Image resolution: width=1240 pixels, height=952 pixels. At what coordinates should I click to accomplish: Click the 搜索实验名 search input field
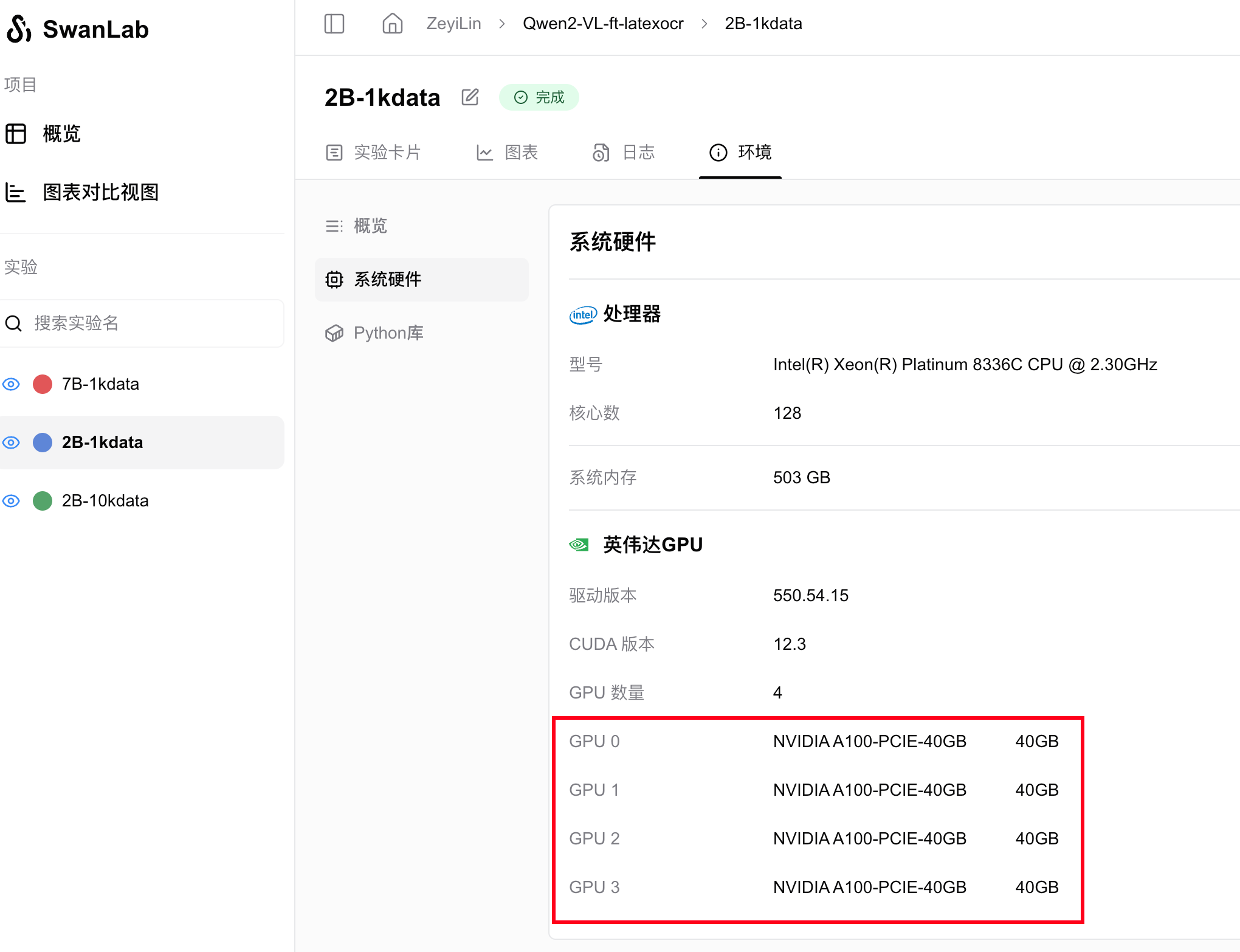point(152,323)
